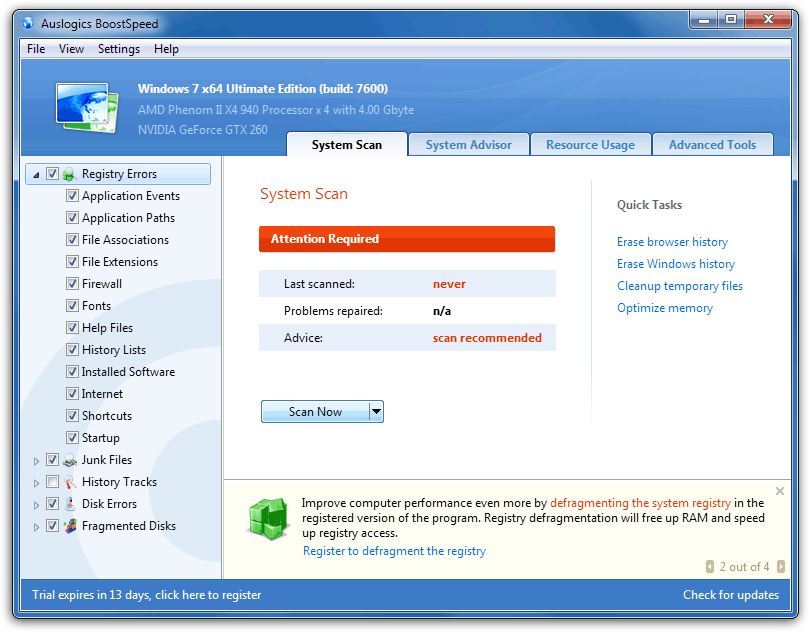Select the Application Events tree item
The image size is (809, 632).
pyautogui.click(x=131, y=196)
